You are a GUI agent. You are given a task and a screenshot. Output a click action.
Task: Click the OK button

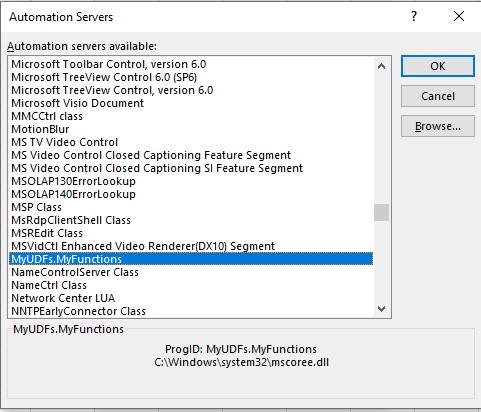[438, 66]
